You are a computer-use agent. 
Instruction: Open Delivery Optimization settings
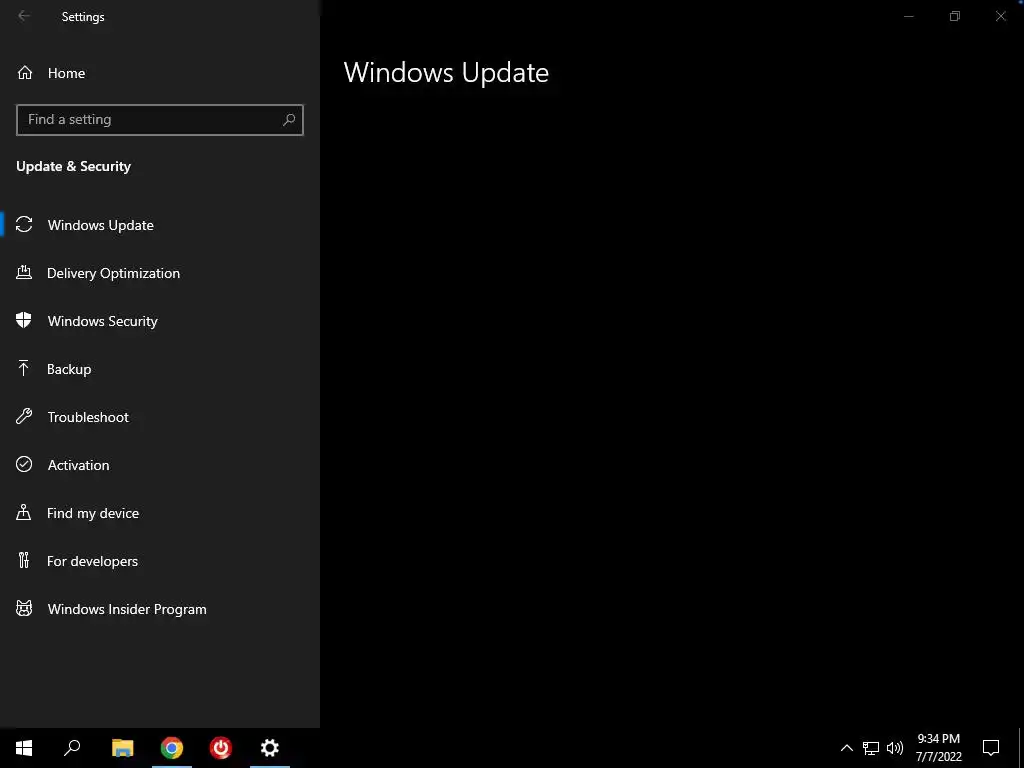pos(160,273)
